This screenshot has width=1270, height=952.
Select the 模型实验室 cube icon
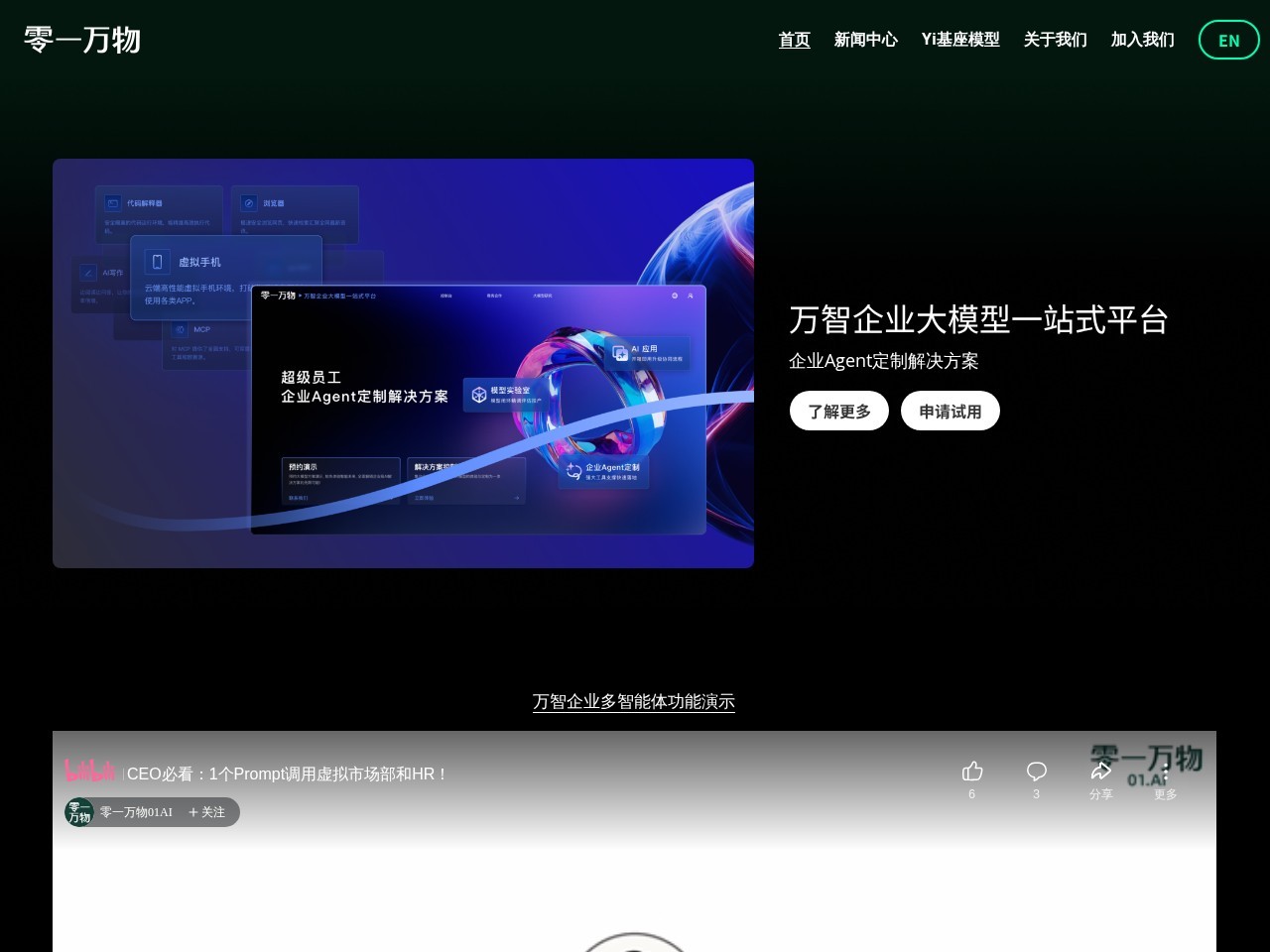pos(479,394)
